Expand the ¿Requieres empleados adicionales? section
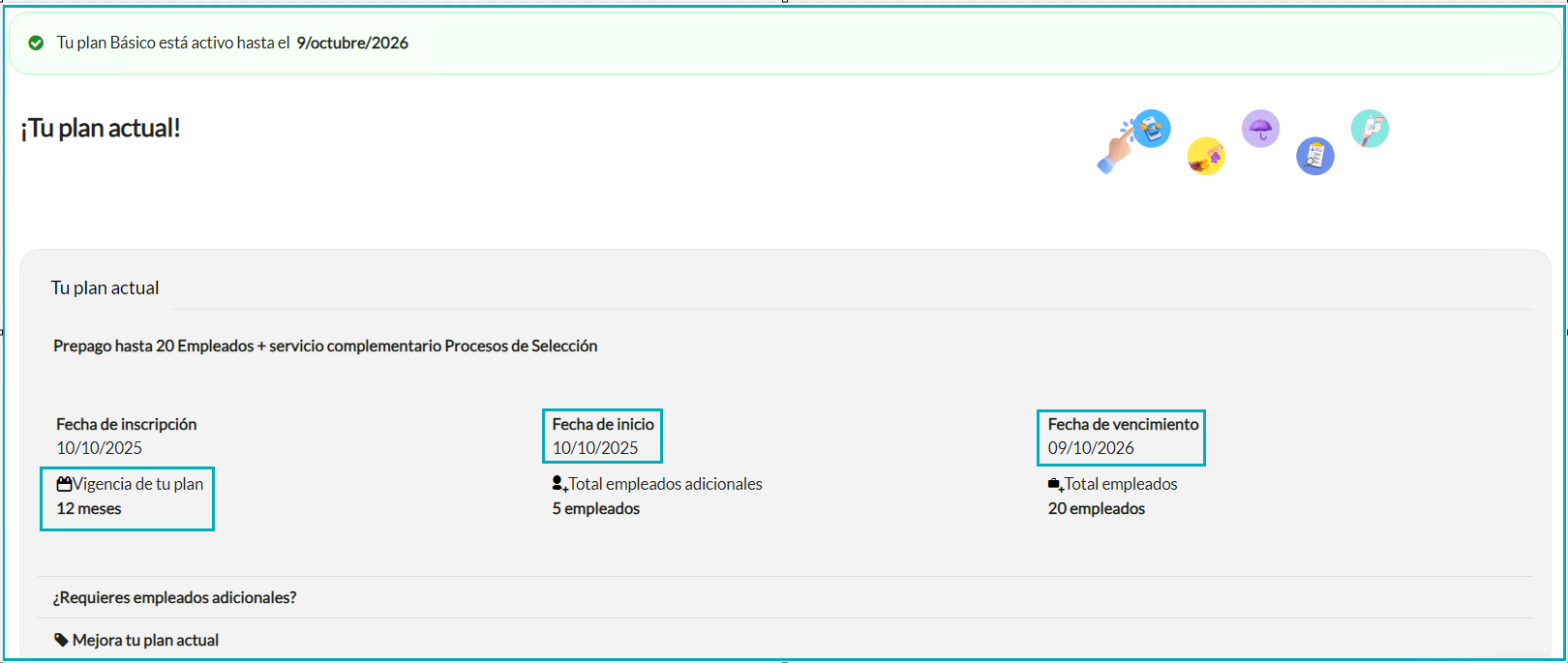 pos(174,597)
